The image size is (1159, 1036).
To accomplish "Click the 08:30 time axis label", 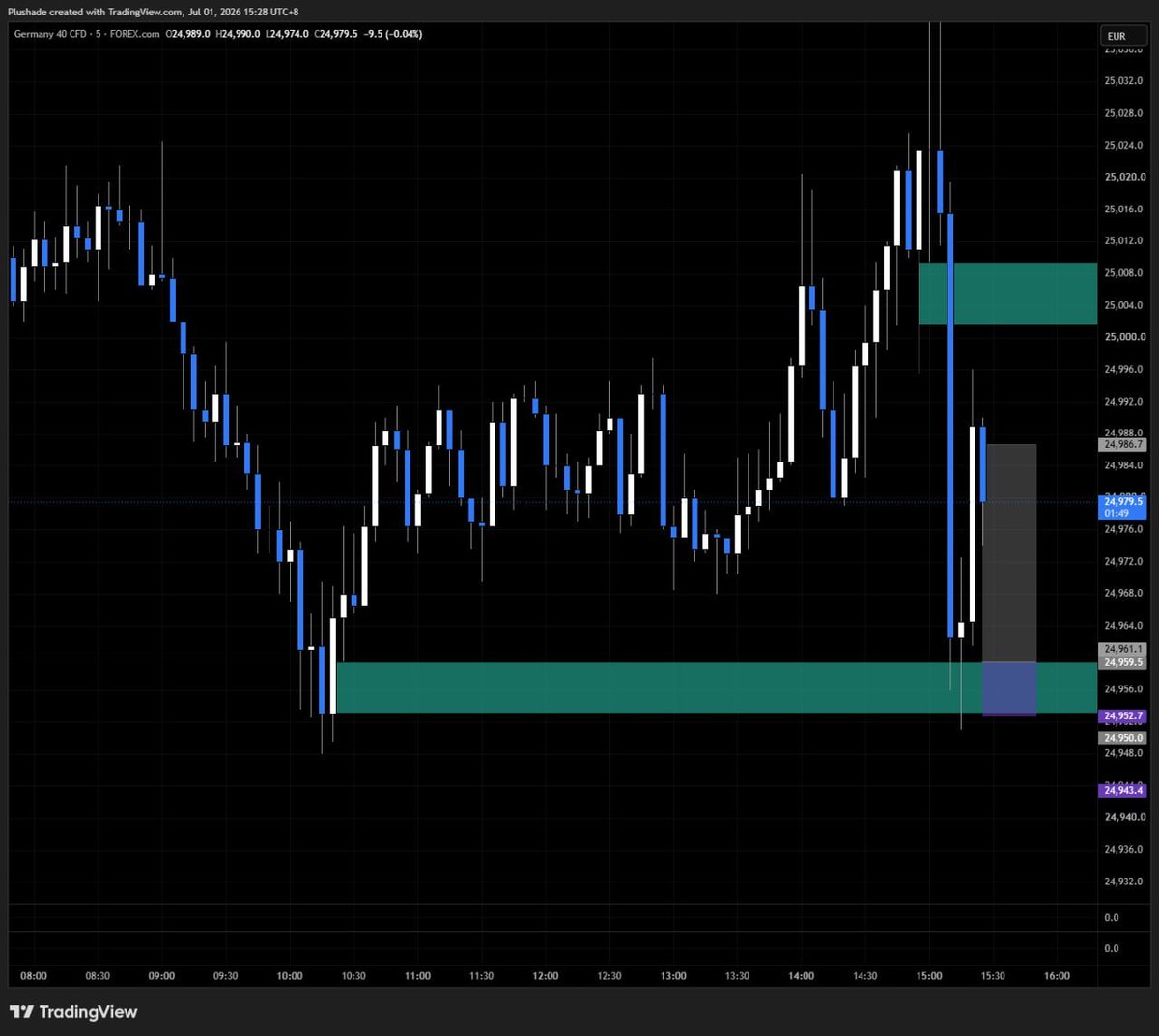I will click(98, 976).
